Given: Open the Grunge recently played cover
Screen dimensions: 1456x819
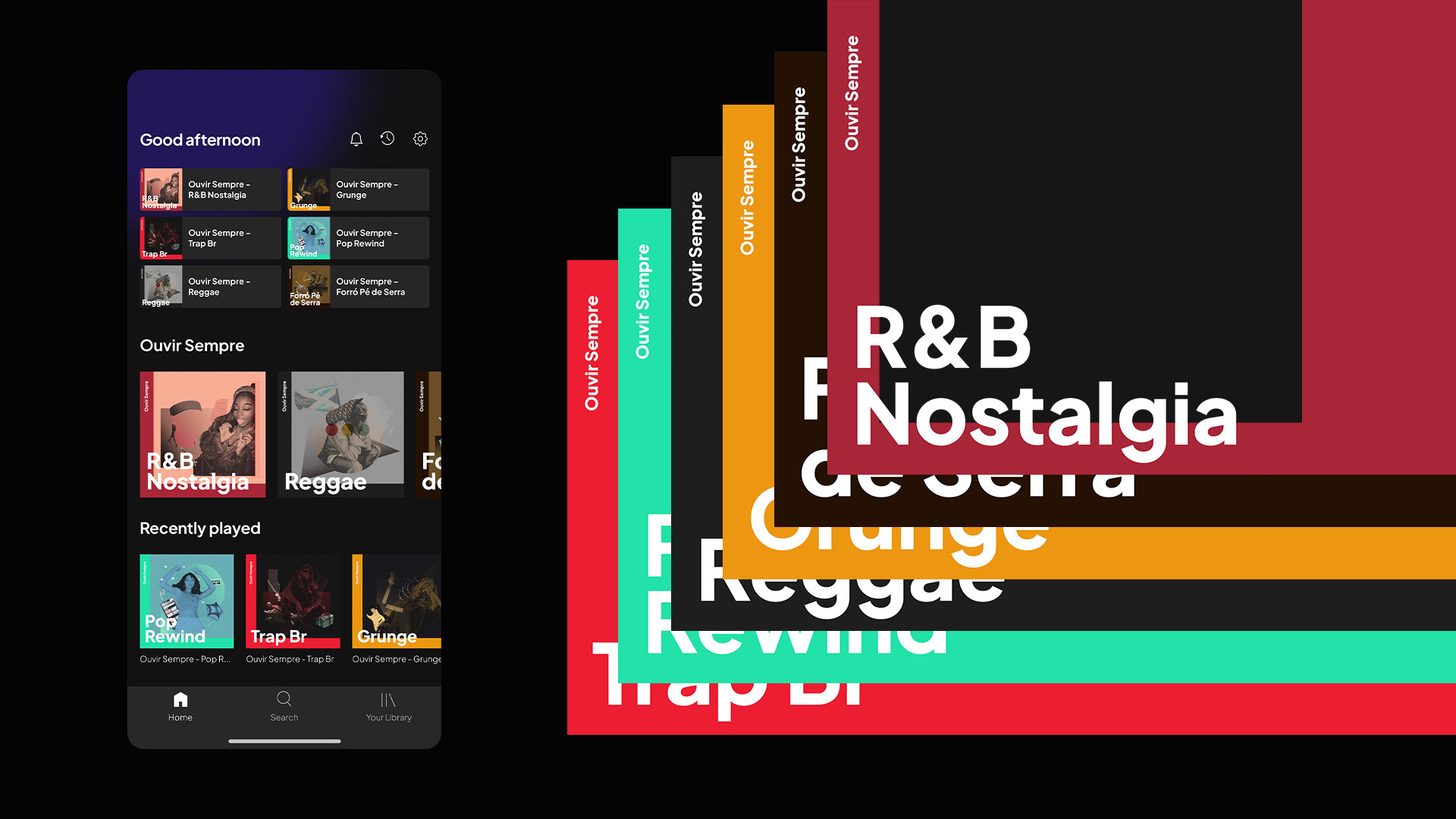Looking at the screenshot, I should [397, 601].
